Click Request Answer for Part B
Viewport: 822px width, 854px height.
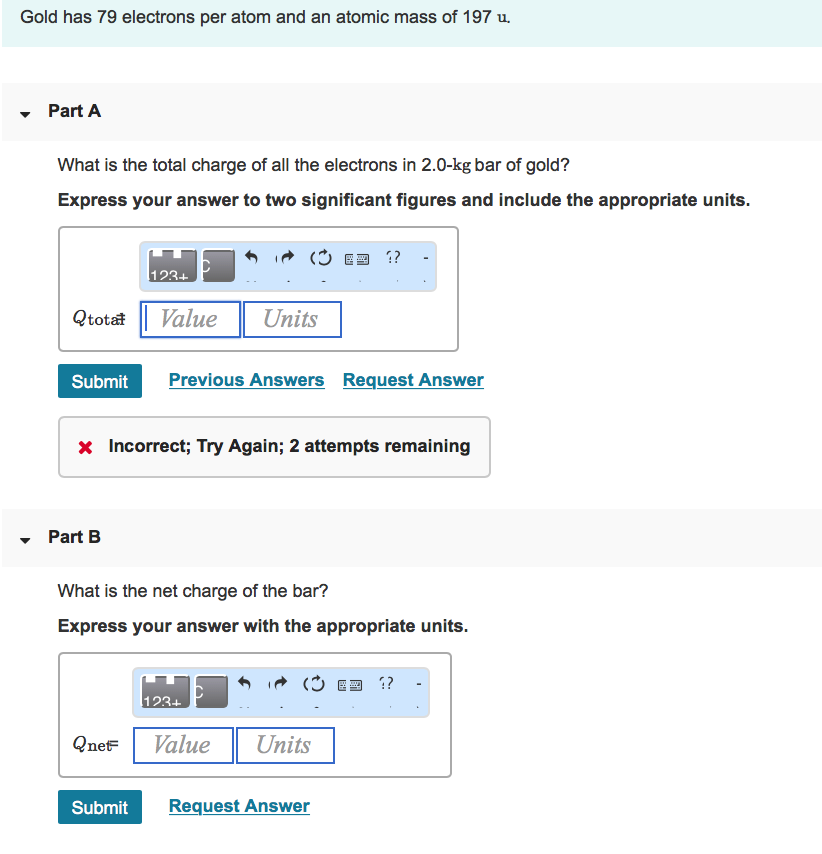[x=238, y=806]
